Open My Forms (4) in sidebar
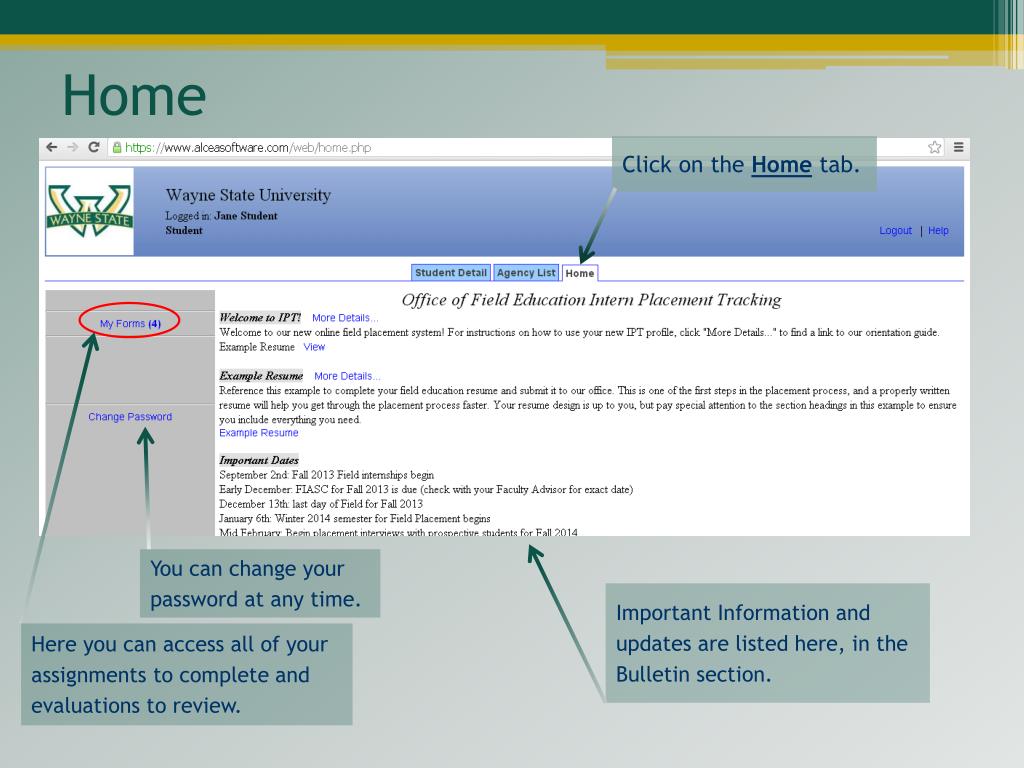 [130, 323]
